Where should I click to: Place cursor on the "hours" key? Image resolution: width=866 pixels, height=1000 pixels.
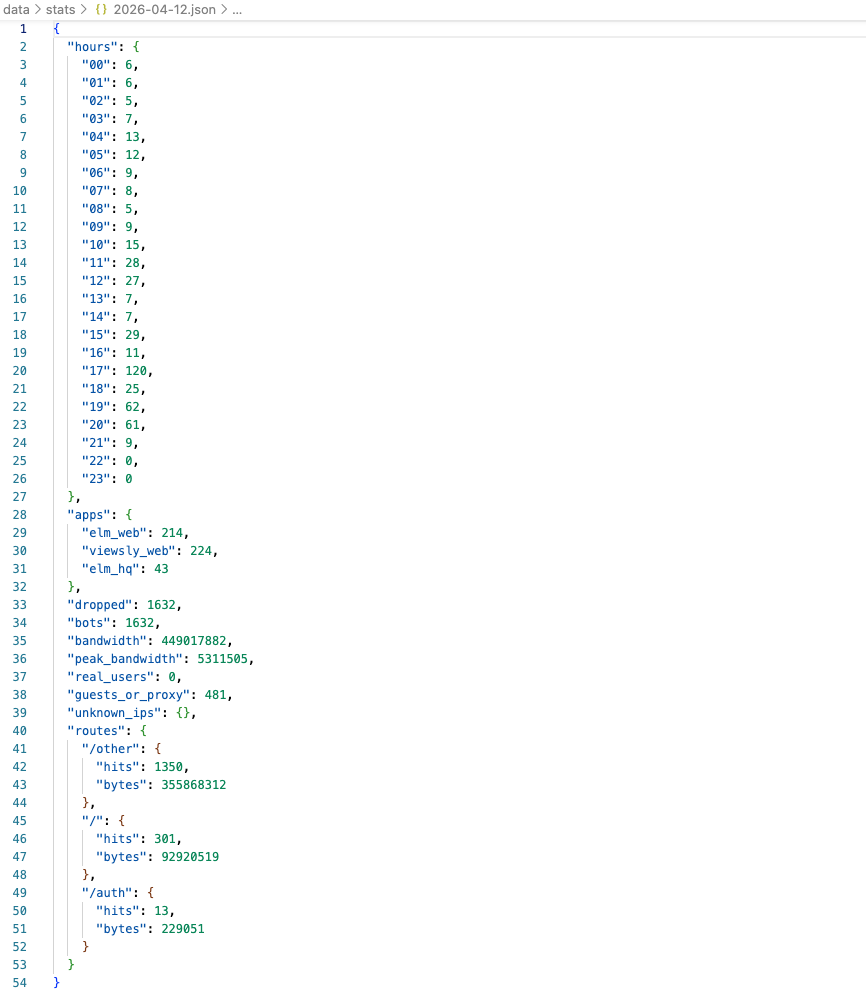coord(93,47)
